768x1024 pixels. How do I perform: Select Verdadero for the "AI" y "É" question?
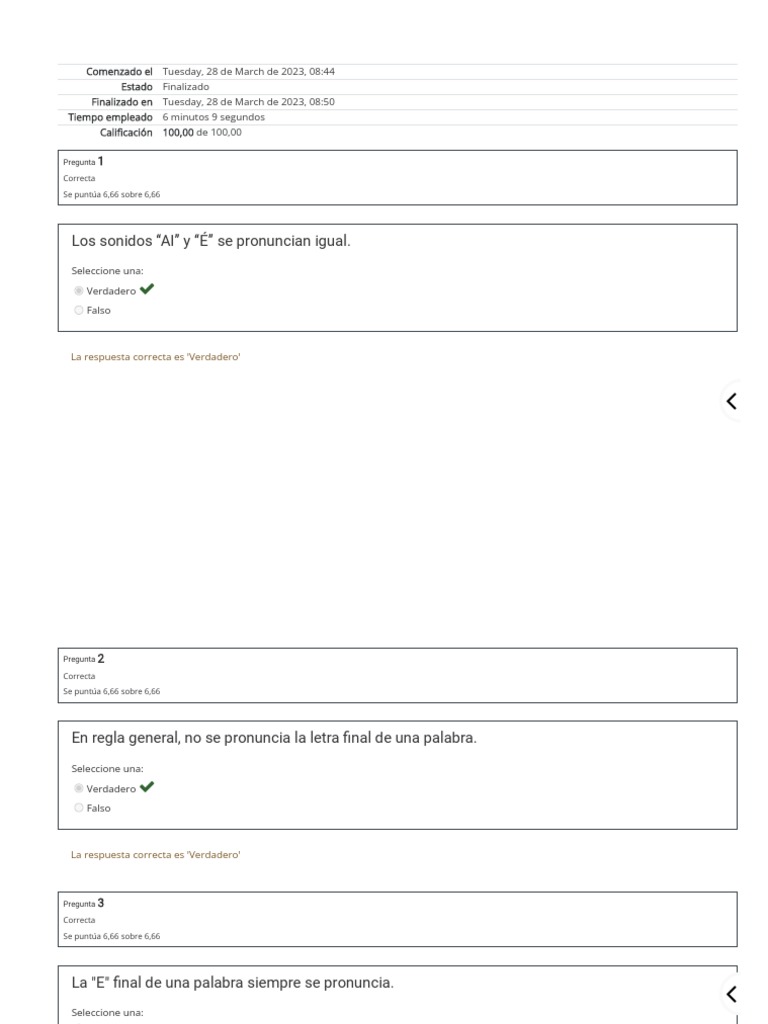point(79,291)
